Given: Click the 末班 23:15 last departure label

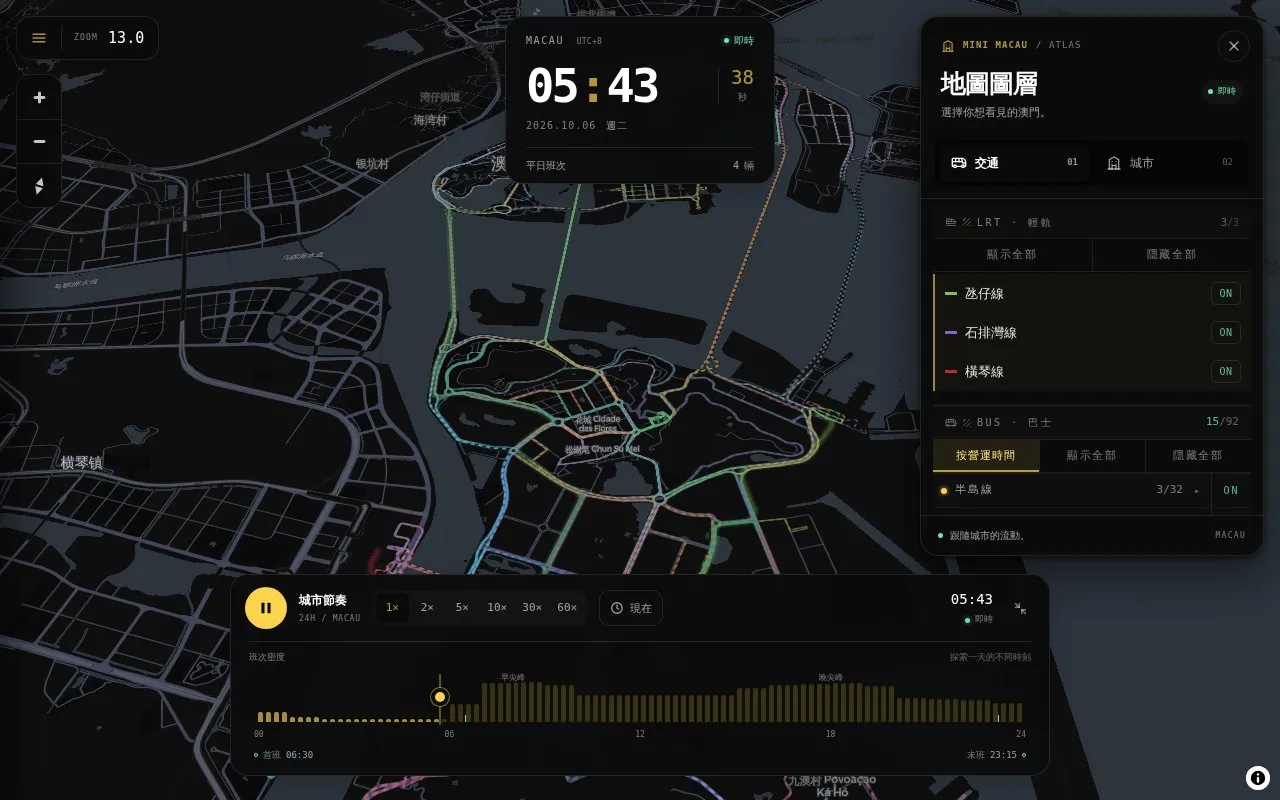Looking at the screenshot, I should [x=996, y=755].
